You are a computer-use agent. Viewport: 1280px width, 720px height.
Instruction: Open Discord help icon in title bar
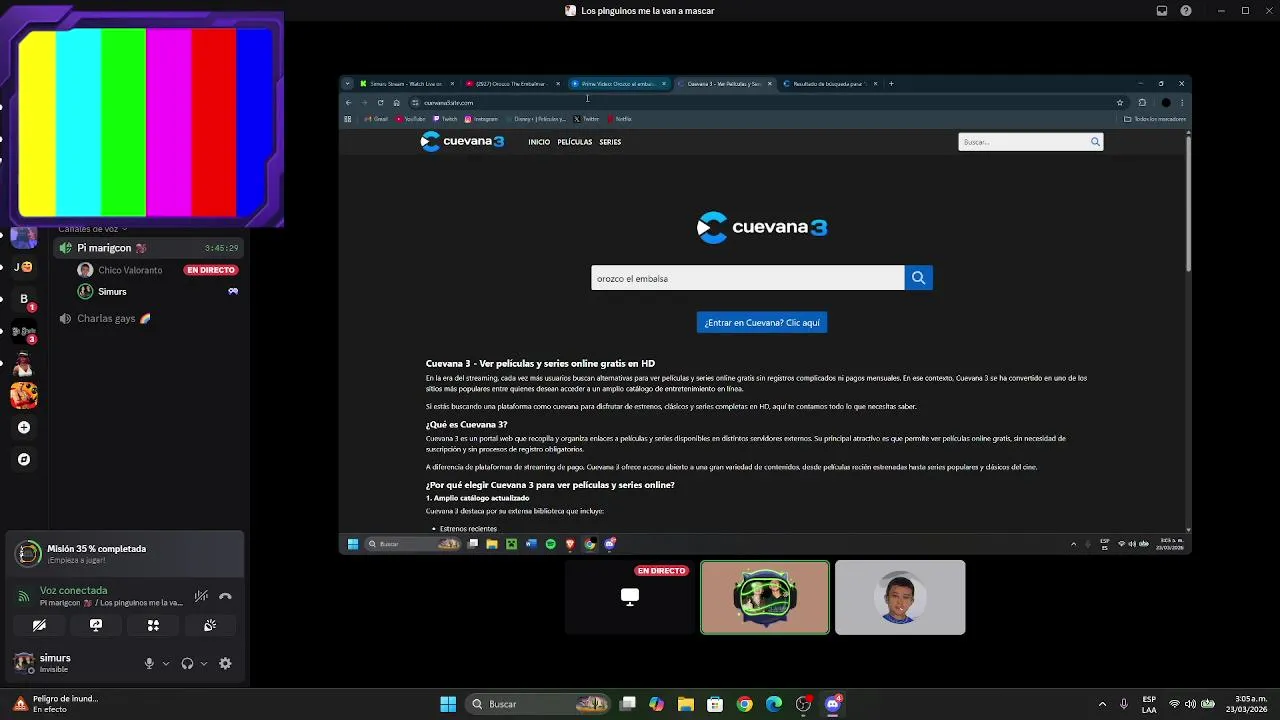point(1186,11)
